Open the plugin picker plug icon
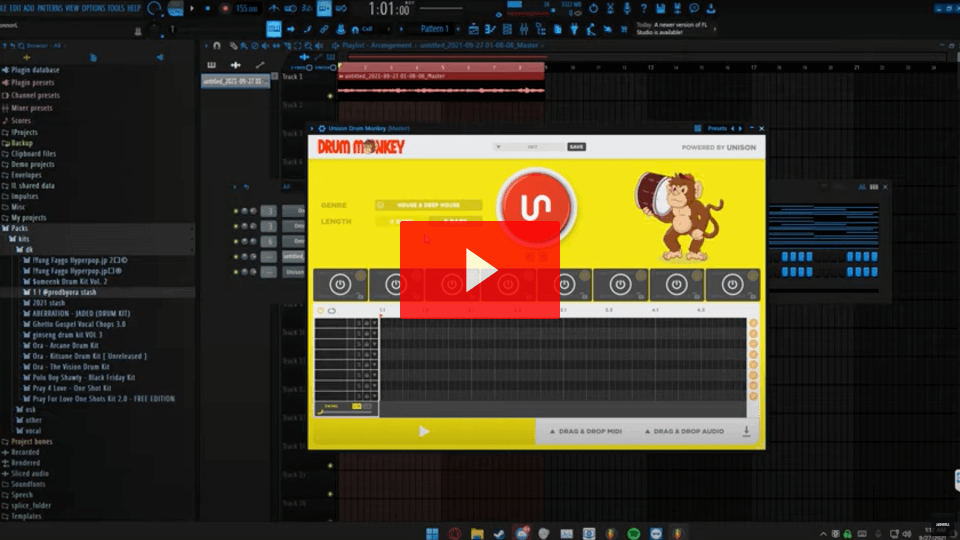 [574, 29]
